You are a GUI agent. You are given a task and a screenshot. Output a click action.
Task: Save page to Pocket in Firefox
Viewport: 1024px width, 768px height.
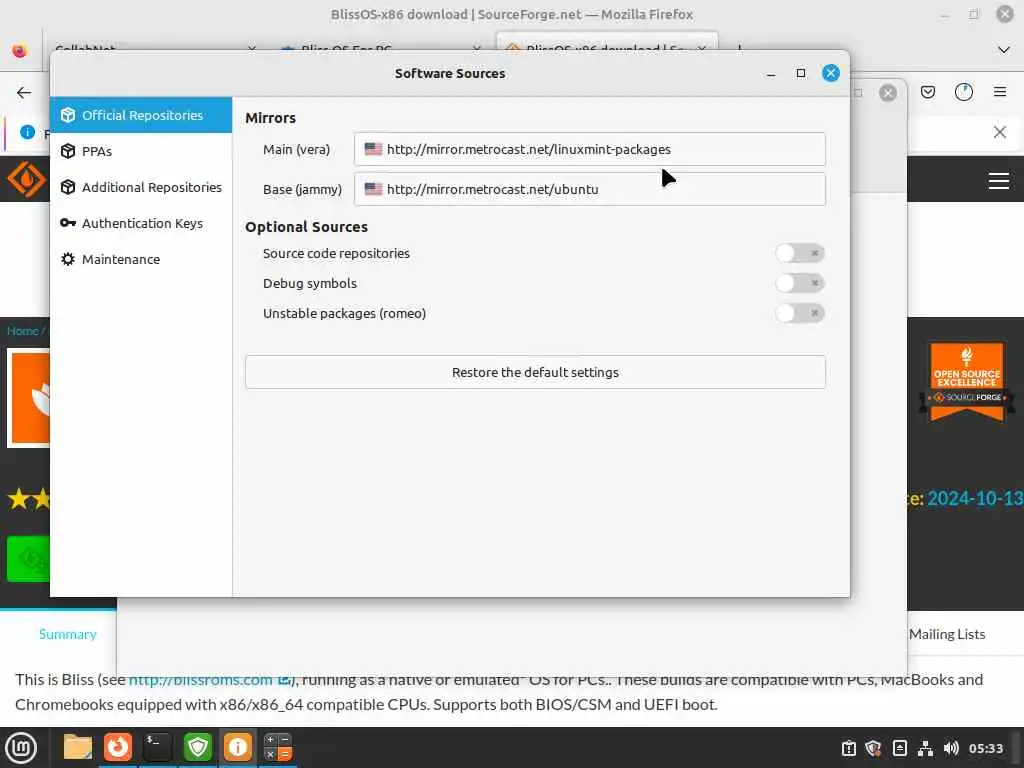coord(928,92)
